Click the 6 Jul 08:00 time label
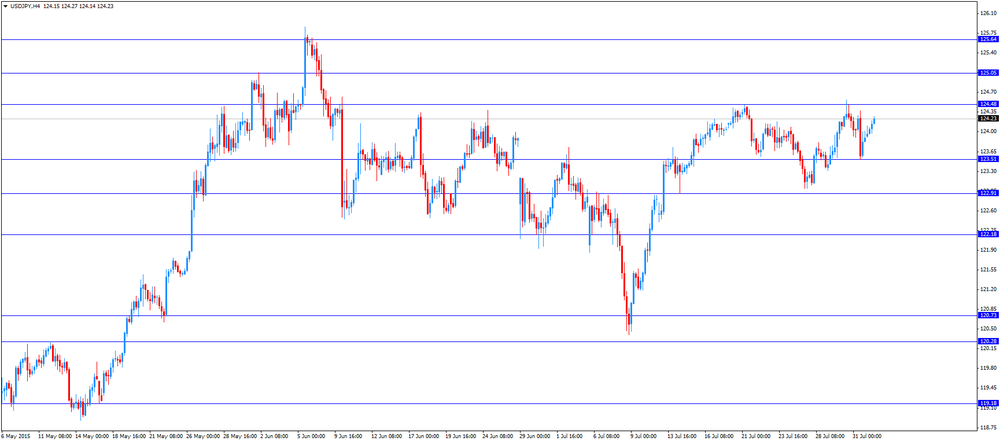This screenshot has height=441, width=1000. [608, 436]
